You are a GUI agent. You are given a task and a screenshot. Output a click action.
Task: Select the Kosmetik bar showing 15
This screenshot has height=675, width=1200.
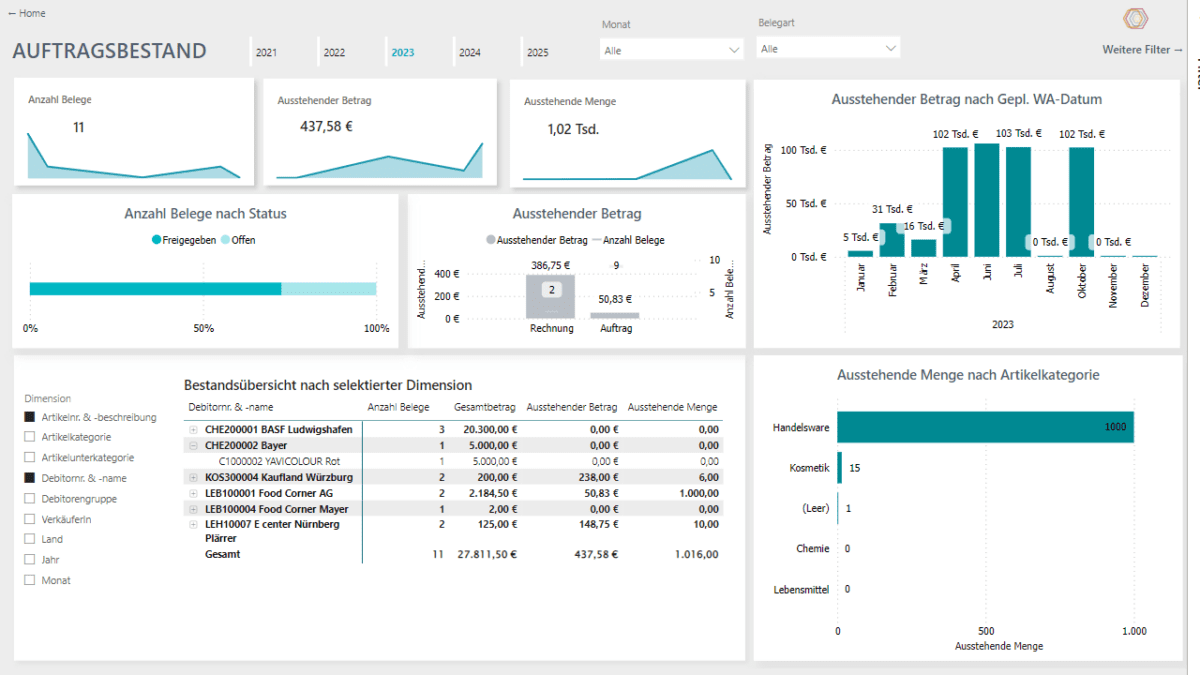[x=840, y=468]
